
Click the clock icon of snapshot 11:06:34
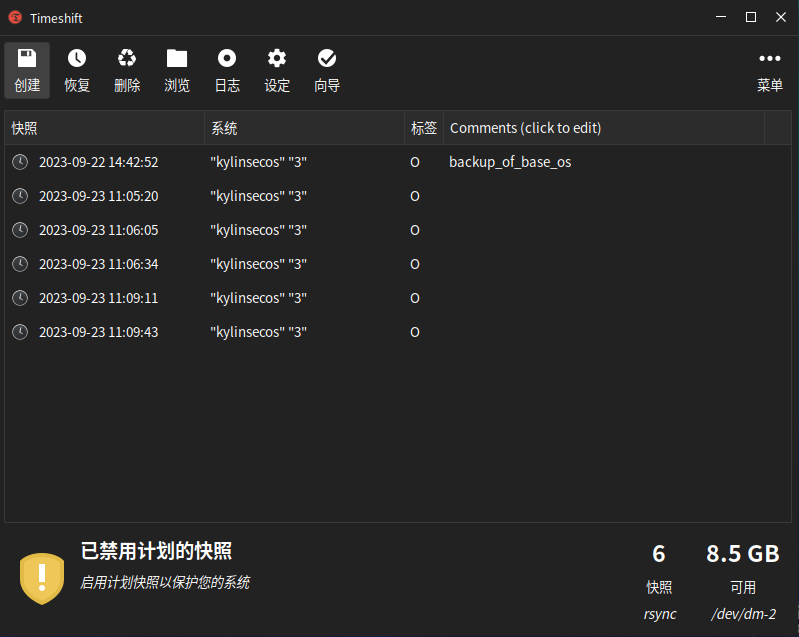20,264
